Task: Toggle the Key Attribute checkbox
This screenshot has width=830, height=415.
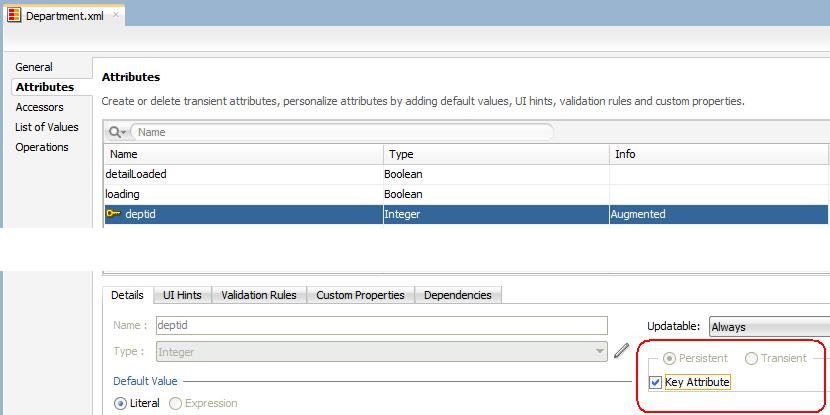Action: [x=655, y=382]
